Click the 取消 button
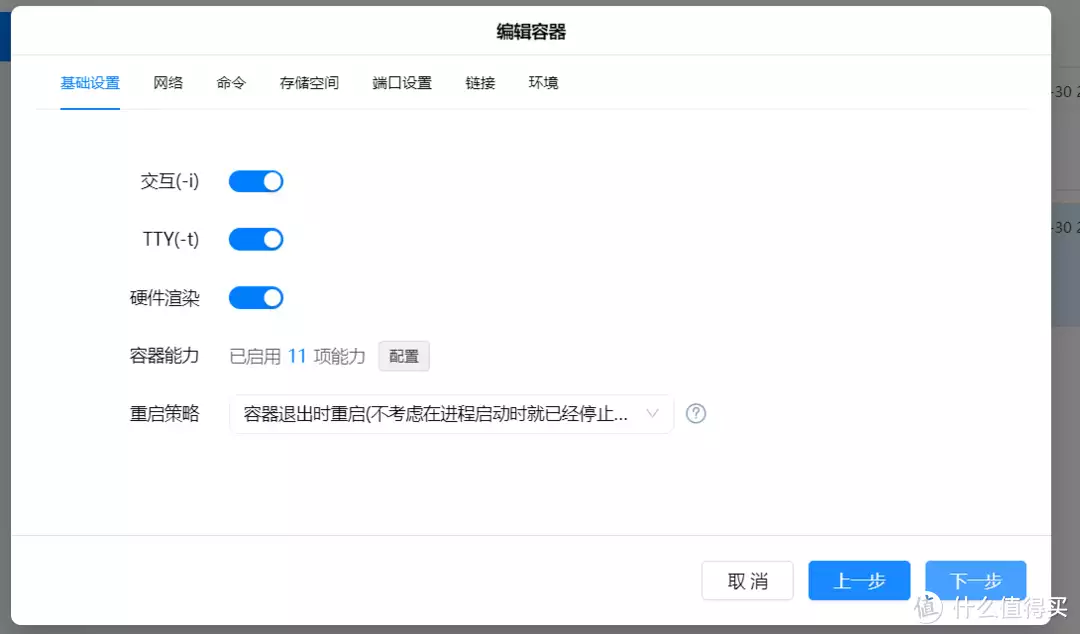Image resolution: width=1080 pixels, height=634 pixels. (747, 581)
